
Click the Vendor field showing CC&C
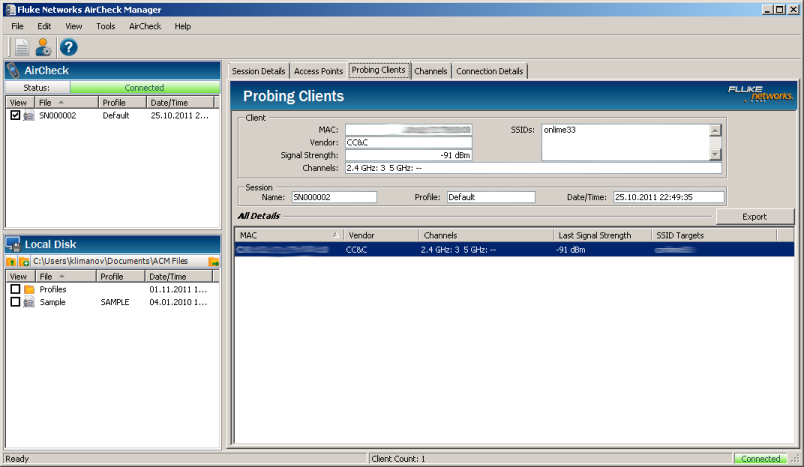click(409, 143)
